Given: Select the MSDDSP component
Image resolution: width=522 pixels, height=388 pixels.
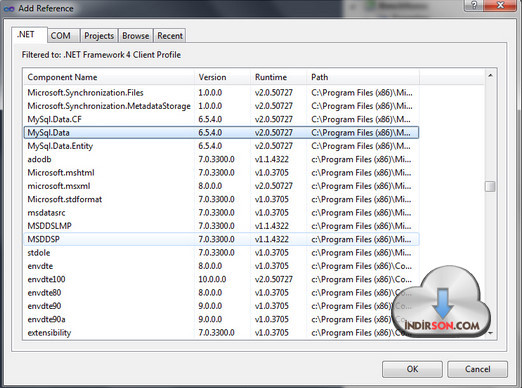Looking at the screenshot, I should point(221,239).
